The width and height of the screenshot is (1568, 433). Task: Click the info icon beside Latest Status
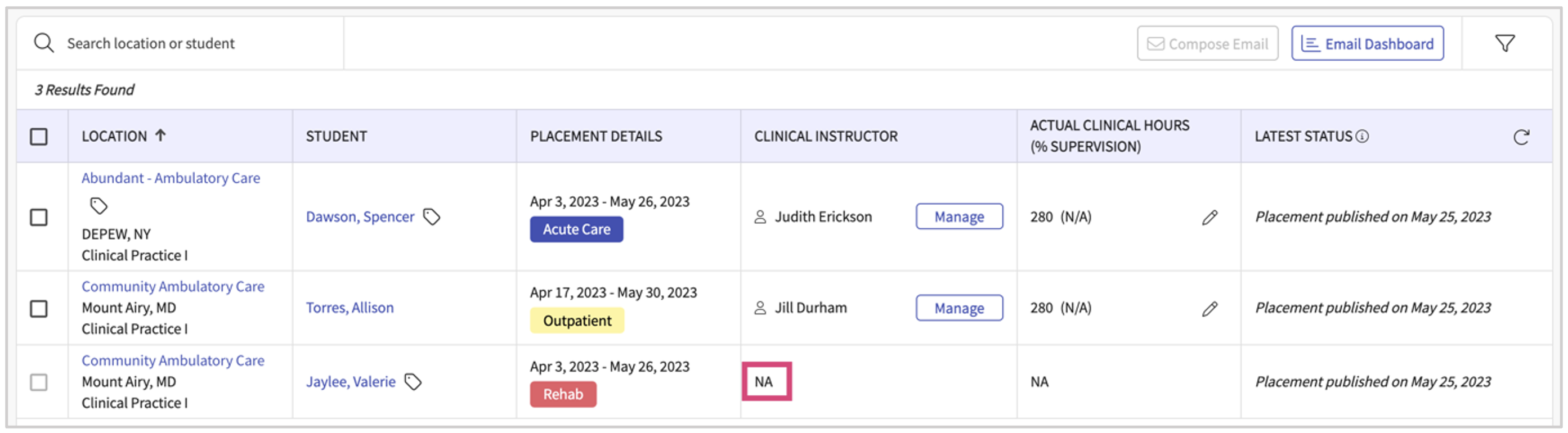point(1362,136)
